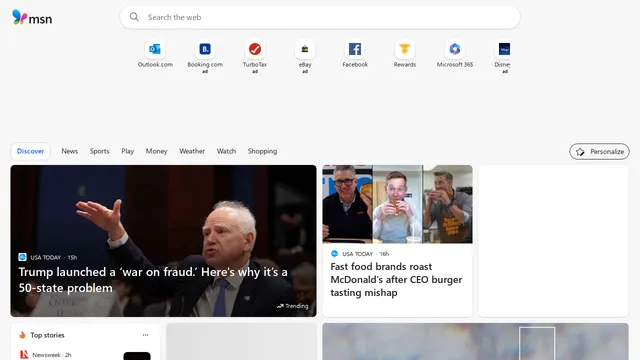Open the Rewards trophy icon
The width and height of the screenshot is (640, 360).
(x=404, y=49)
